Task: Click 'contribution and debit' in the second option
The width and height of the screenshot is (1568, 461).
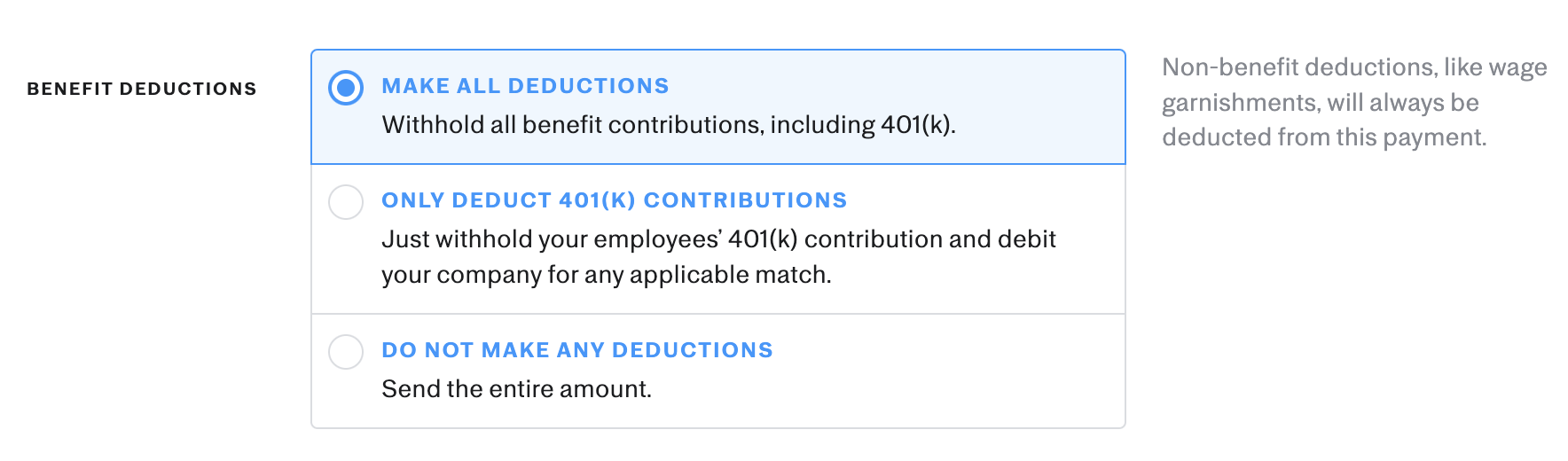Action: 930,239
